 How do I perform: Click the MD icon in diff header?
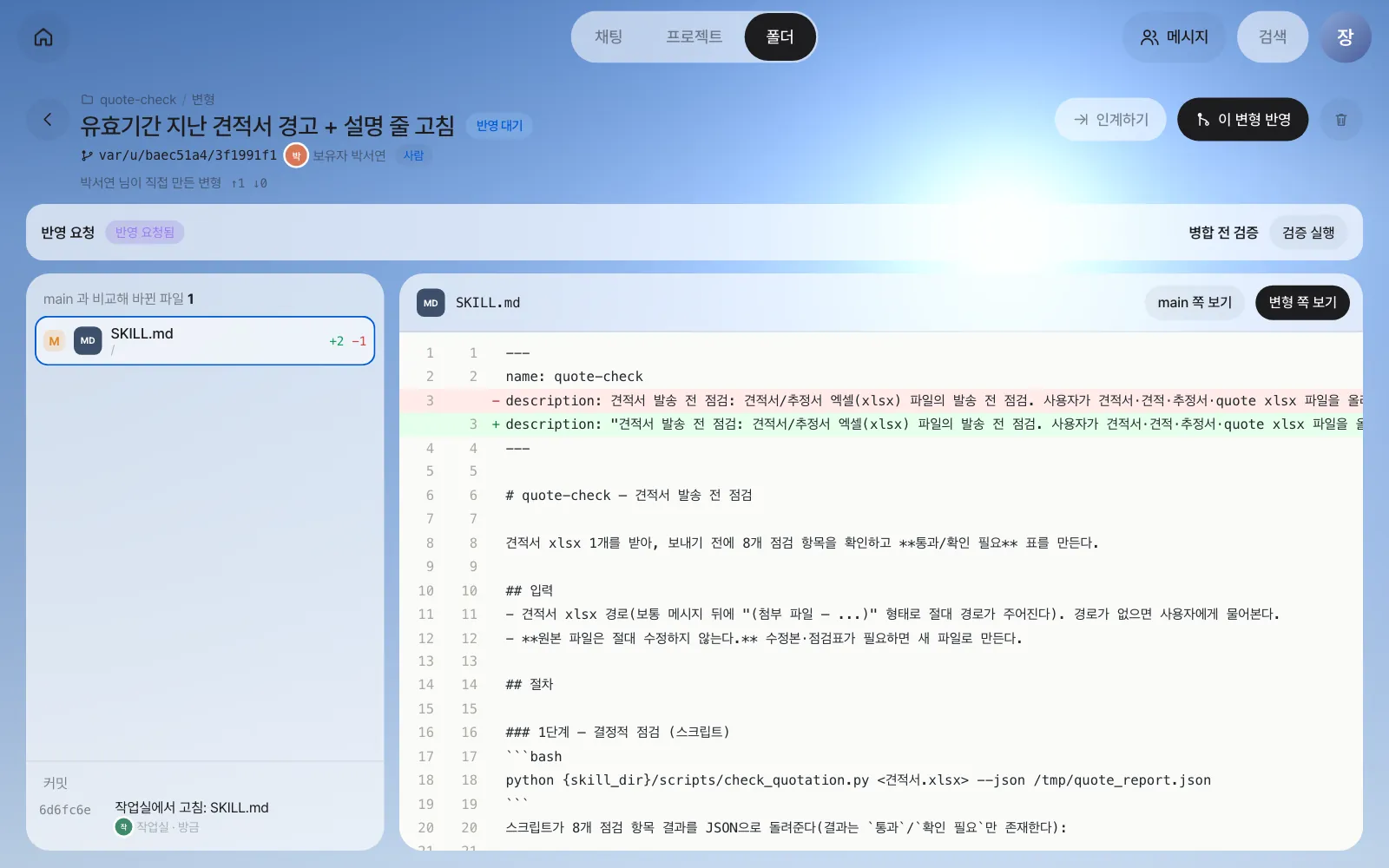click(x=431, y=303)
